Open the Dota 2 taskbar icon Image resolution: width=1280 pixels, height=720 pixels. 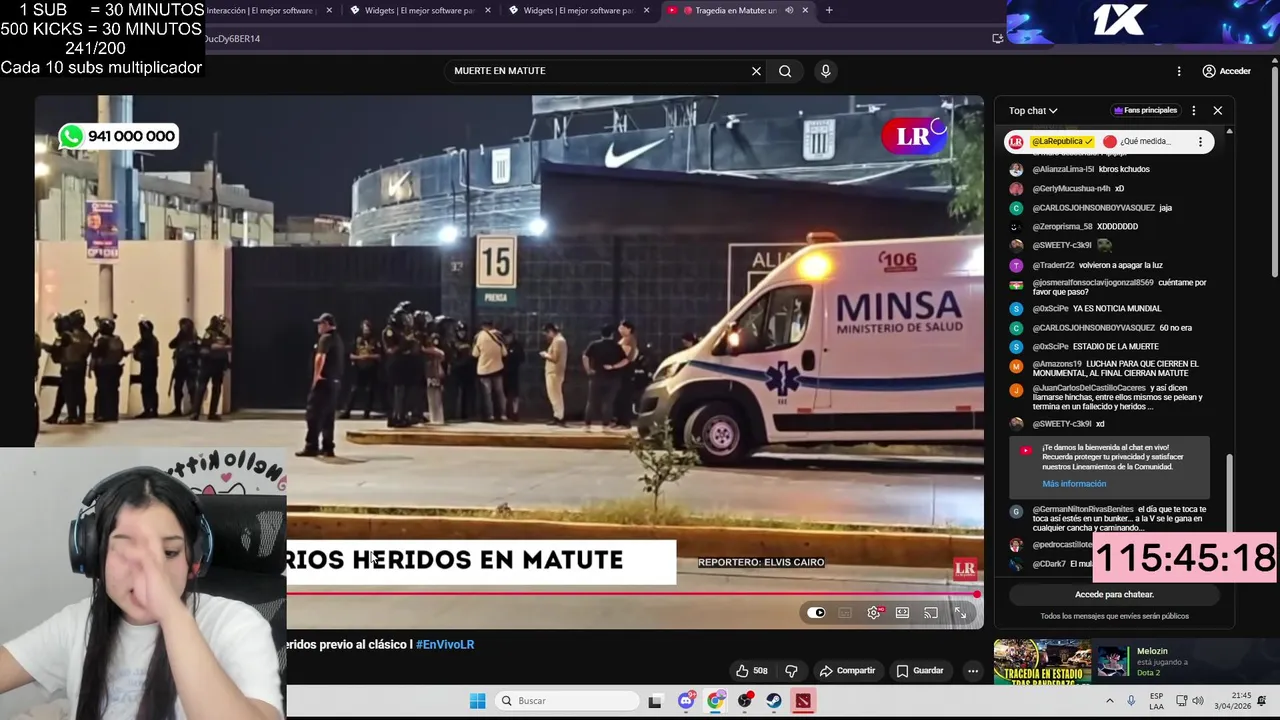(x=803, y=701)
